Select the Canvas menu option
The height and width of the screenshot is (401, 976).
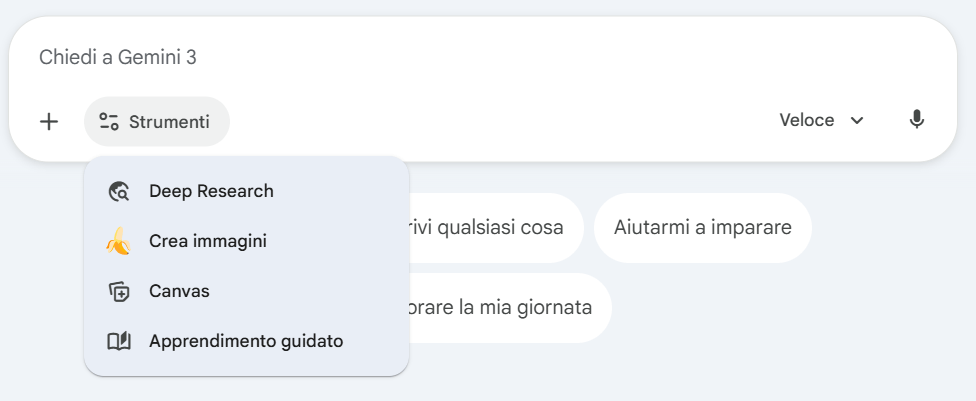(x=179, y=292)
